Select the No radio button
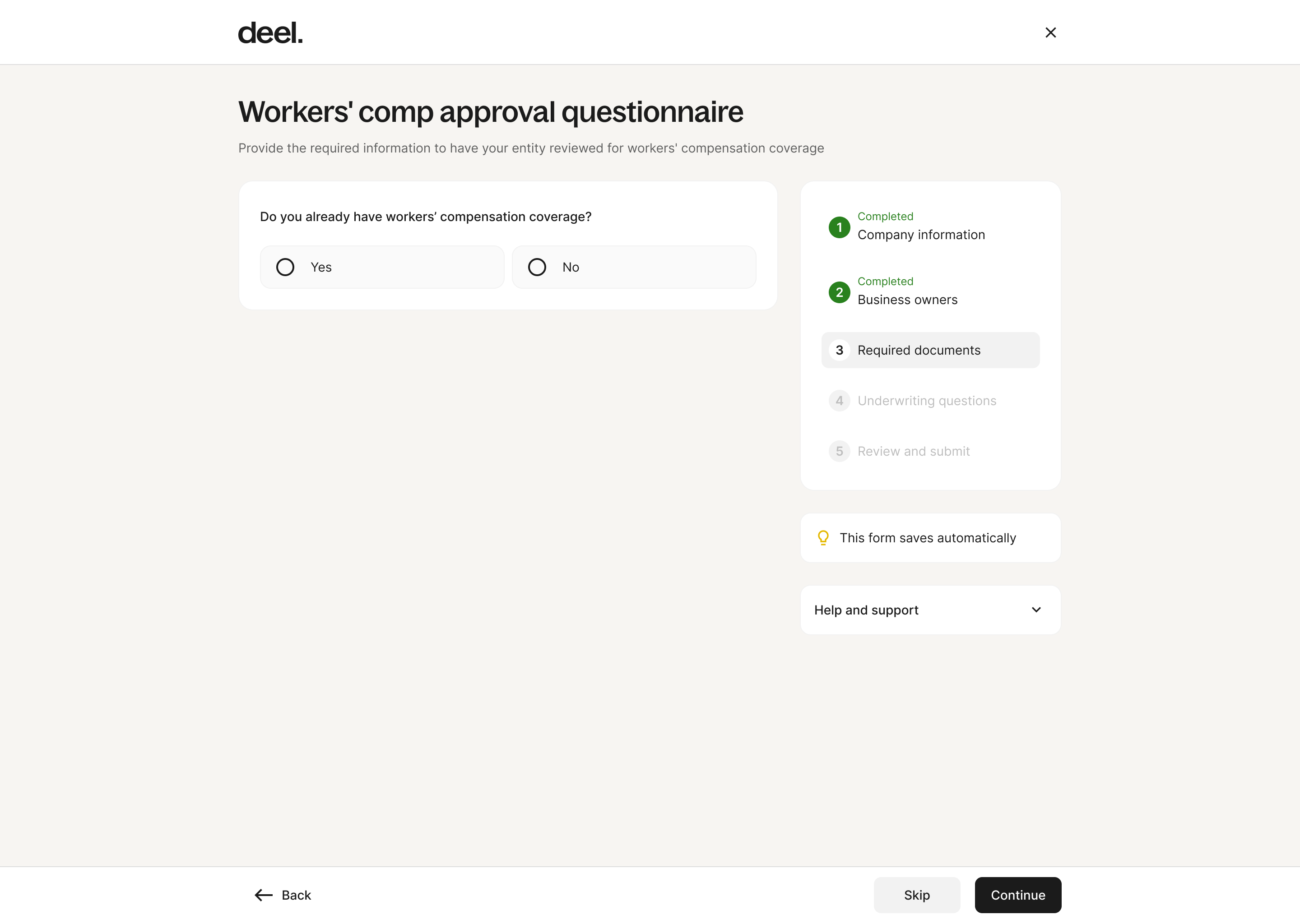Screen dimensions: 1300x924 point(537,268)
